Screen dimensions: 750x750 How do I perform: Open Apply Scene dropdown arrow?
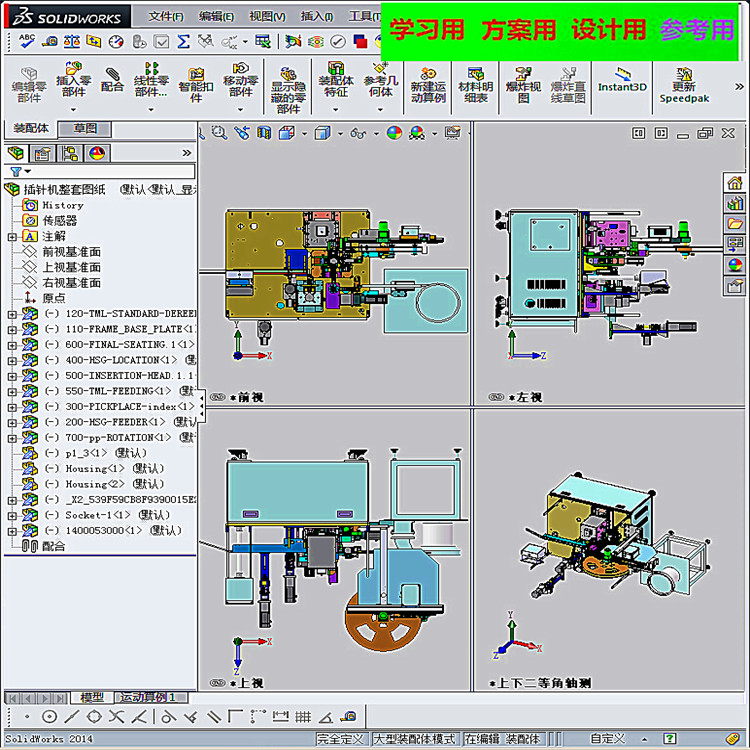click(x=434, y=134)
